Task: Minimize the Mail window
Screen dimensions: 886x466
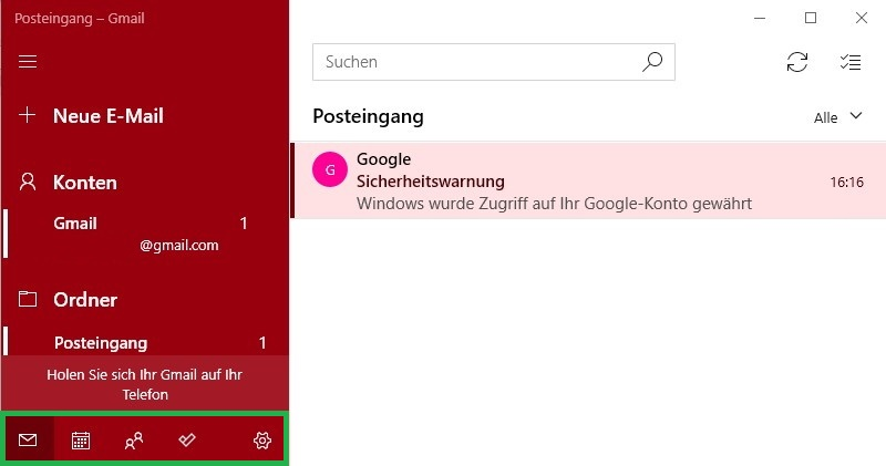Action: coord(760,18)
